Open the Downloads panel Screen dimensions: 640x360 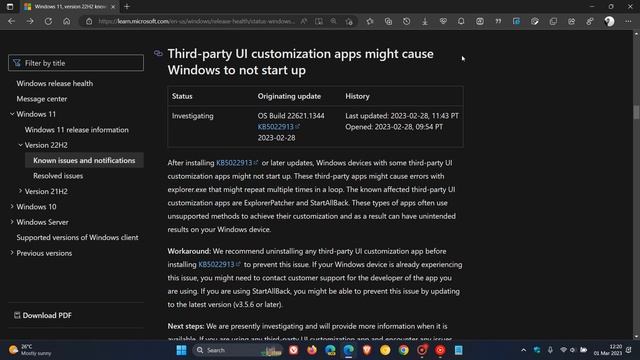pos(425,21)
